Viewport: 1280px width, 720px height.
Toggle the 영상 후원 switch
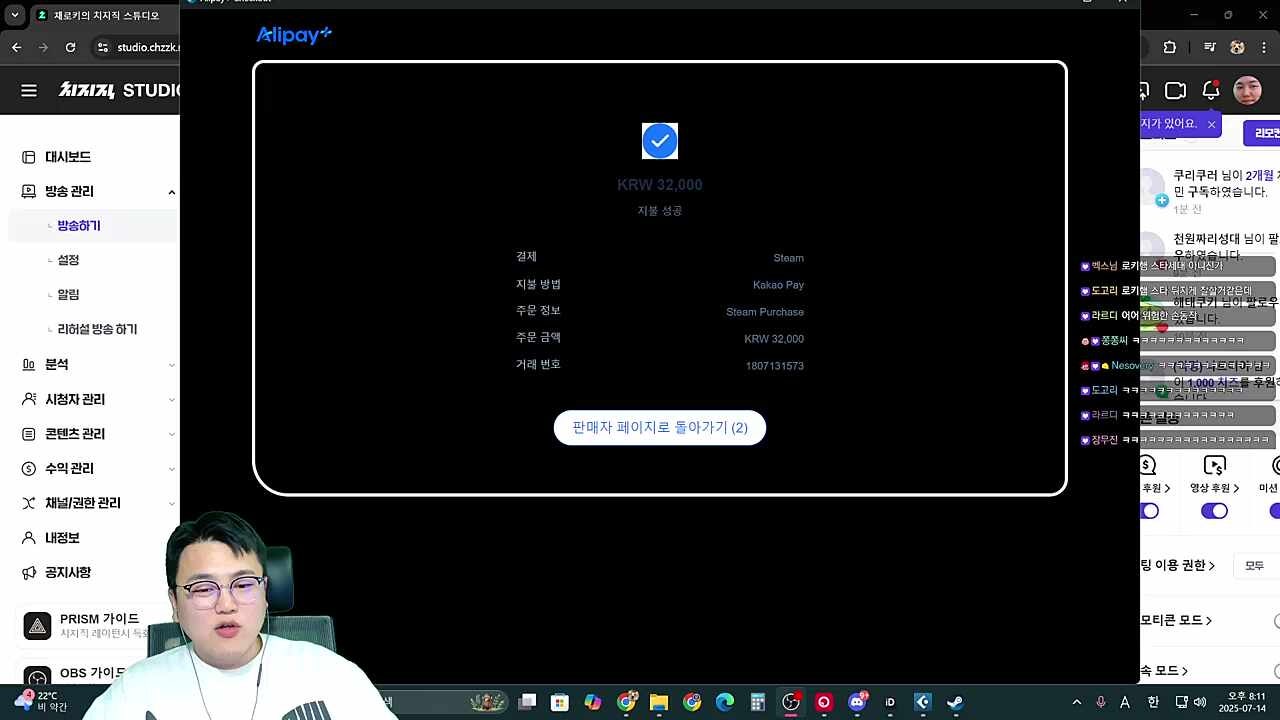tap(1214, 511)
